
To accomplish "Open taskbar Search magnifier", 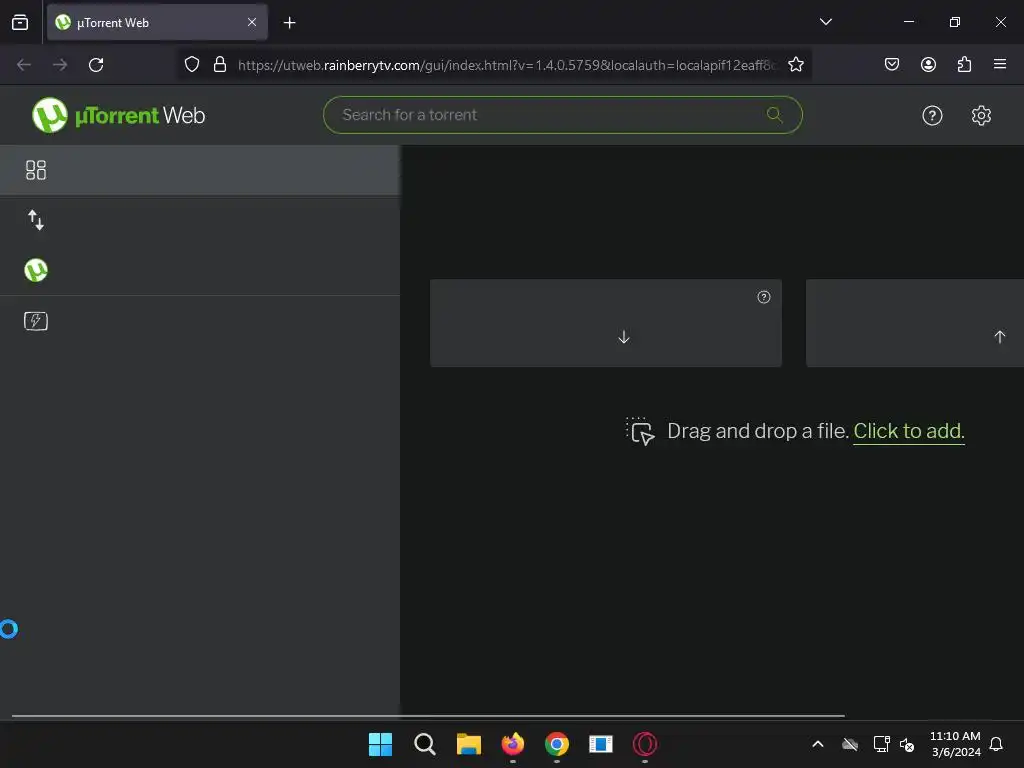I will click(x=424, y=744).
